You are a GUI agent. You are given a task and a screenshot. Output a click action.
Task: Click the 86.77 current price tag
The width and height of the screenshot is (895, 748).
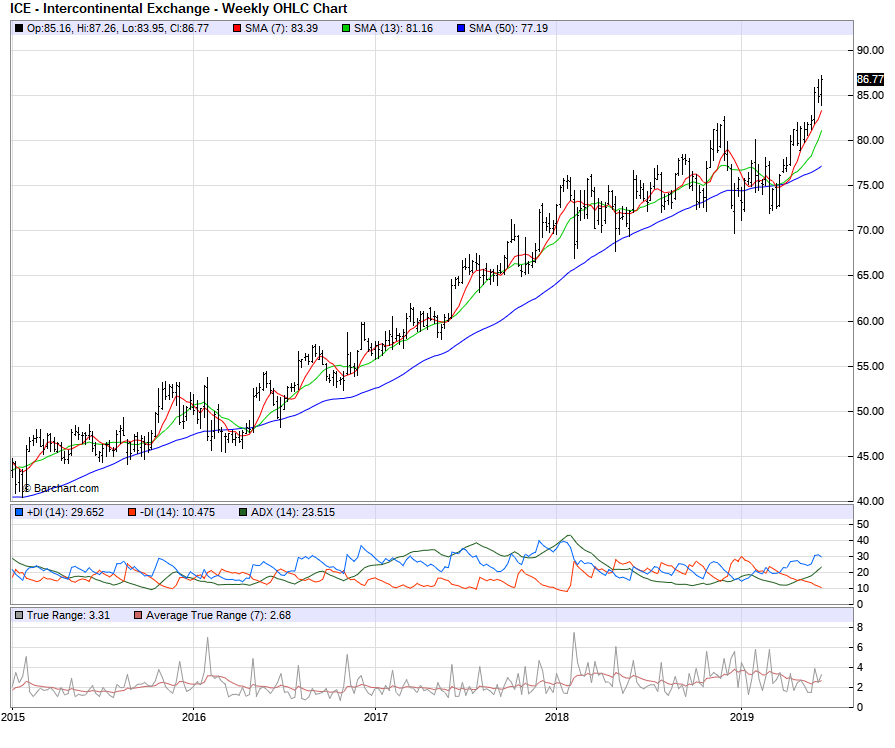tap(870, 79)
